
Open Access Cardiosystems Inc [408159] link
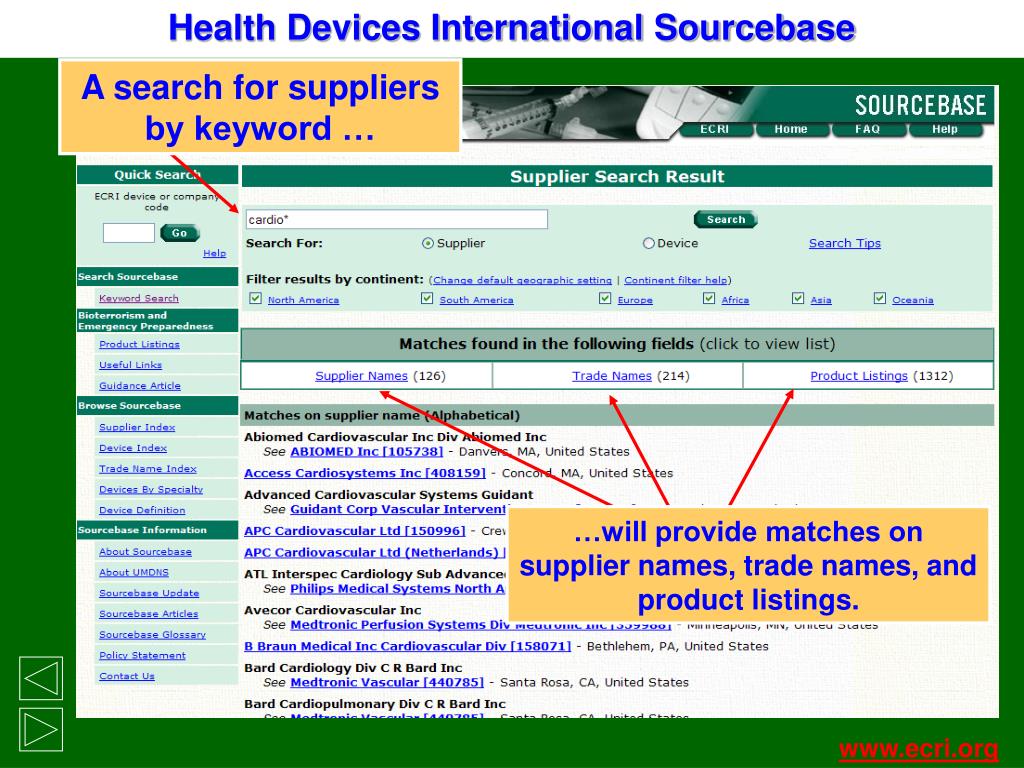tap(365, 473)
